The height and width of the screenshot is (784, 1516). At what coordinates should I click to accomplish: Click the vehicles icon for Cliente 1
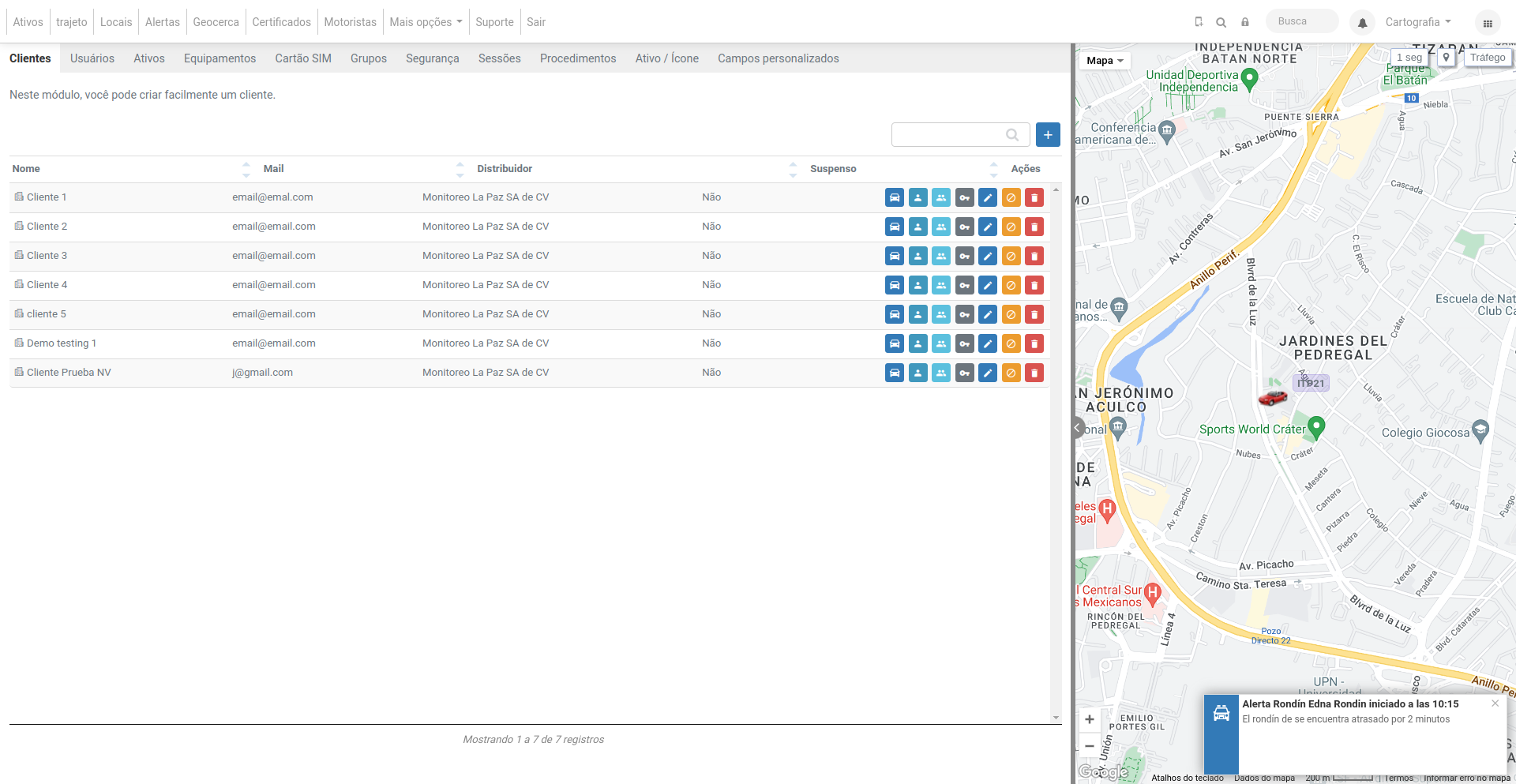tap(895, 197)
